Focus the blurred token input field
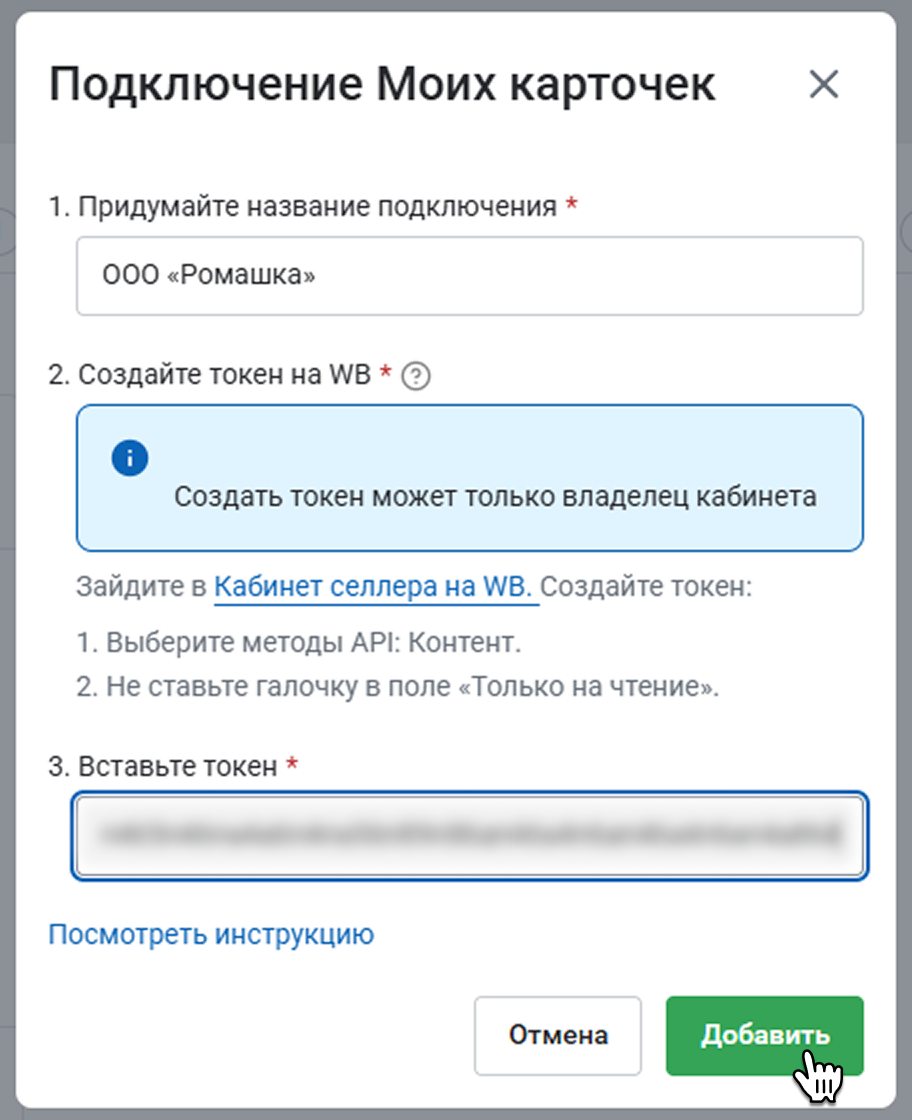Viewport: 912px width, 1120px height. 470,835
